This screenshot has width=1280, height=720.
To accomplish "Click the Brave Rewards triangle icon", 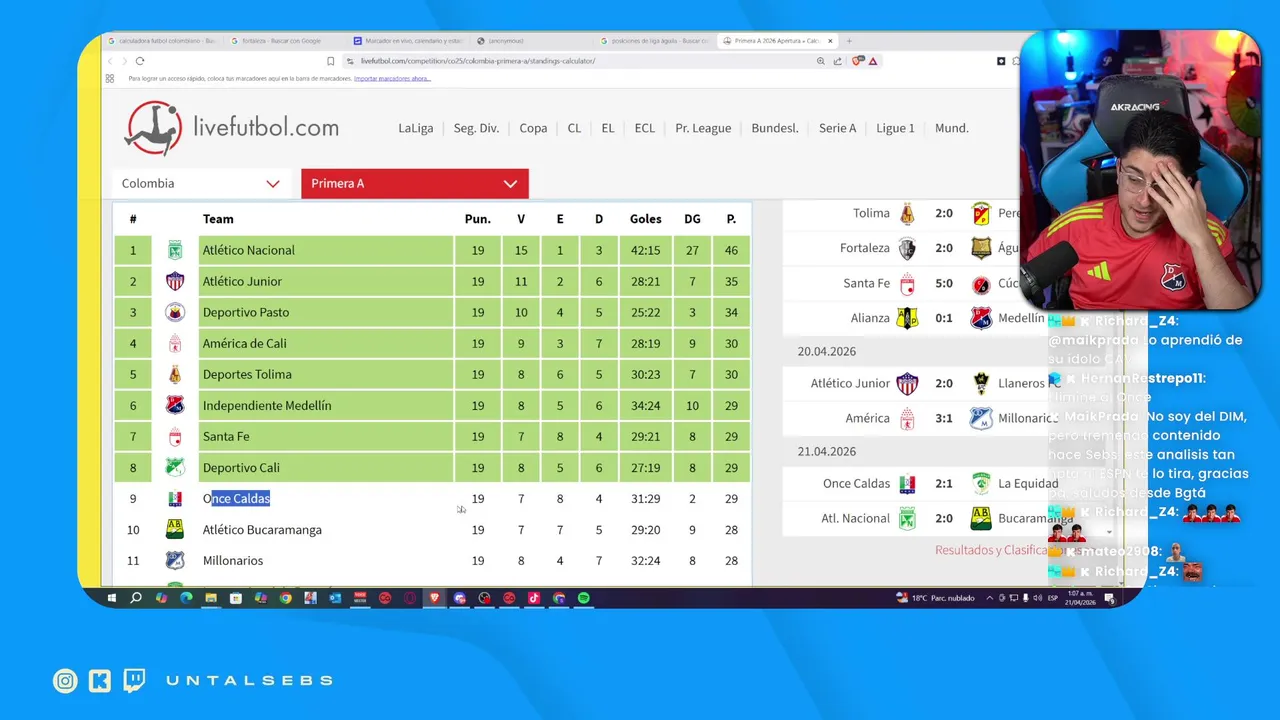I will (873, 61).
